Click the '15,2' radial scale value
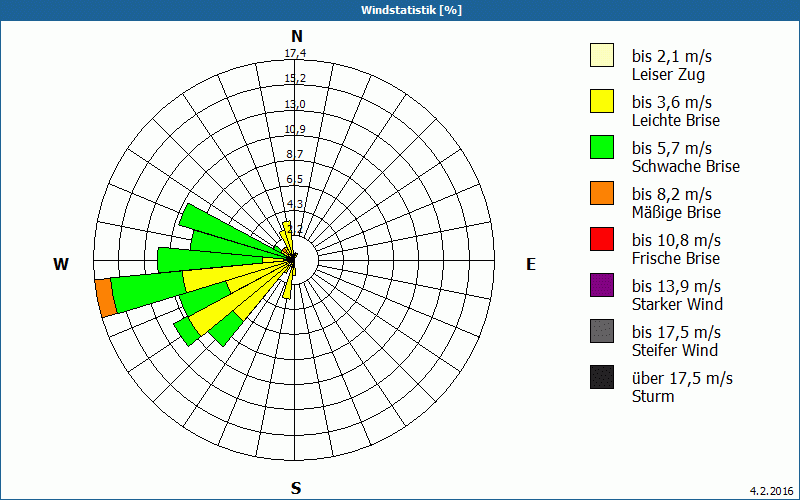 click(x=295, y=78)
